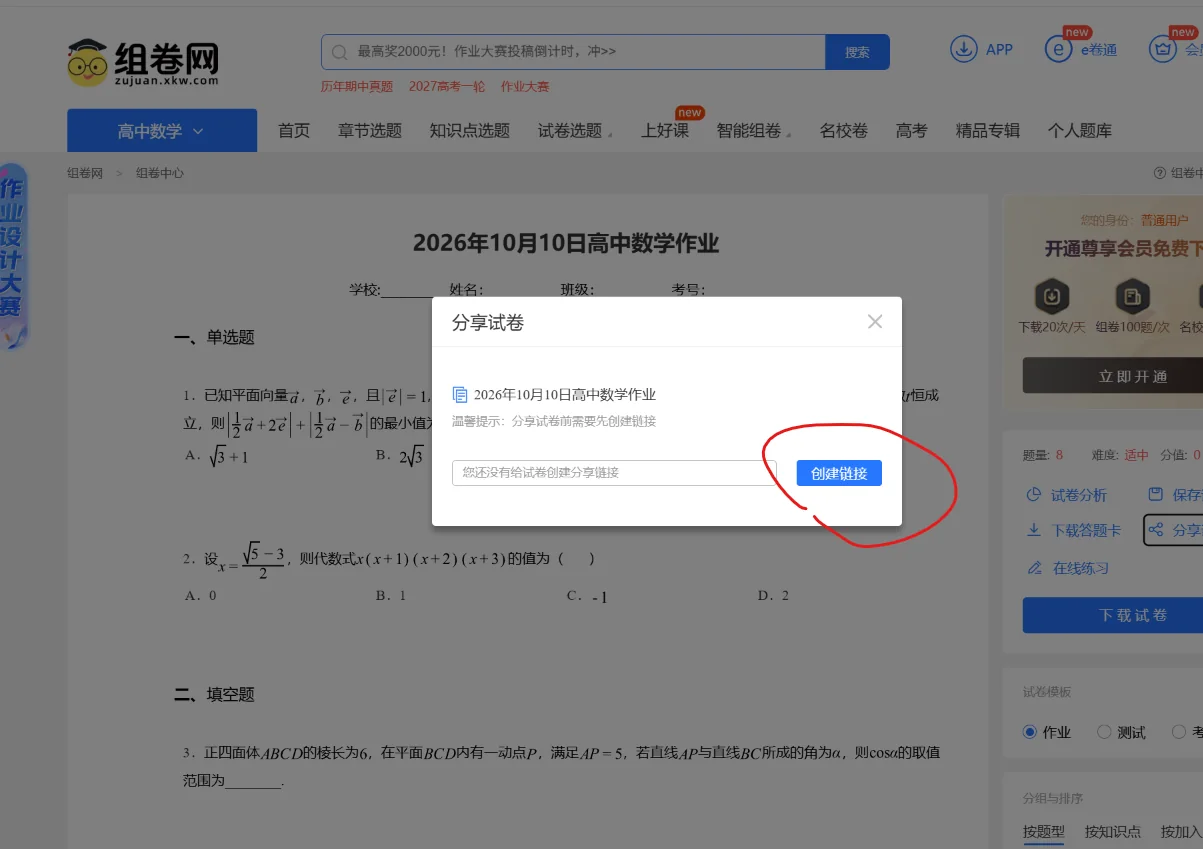Click the 分享 share icon button
Screen dimensions: 1203x849
(1173, 530)
